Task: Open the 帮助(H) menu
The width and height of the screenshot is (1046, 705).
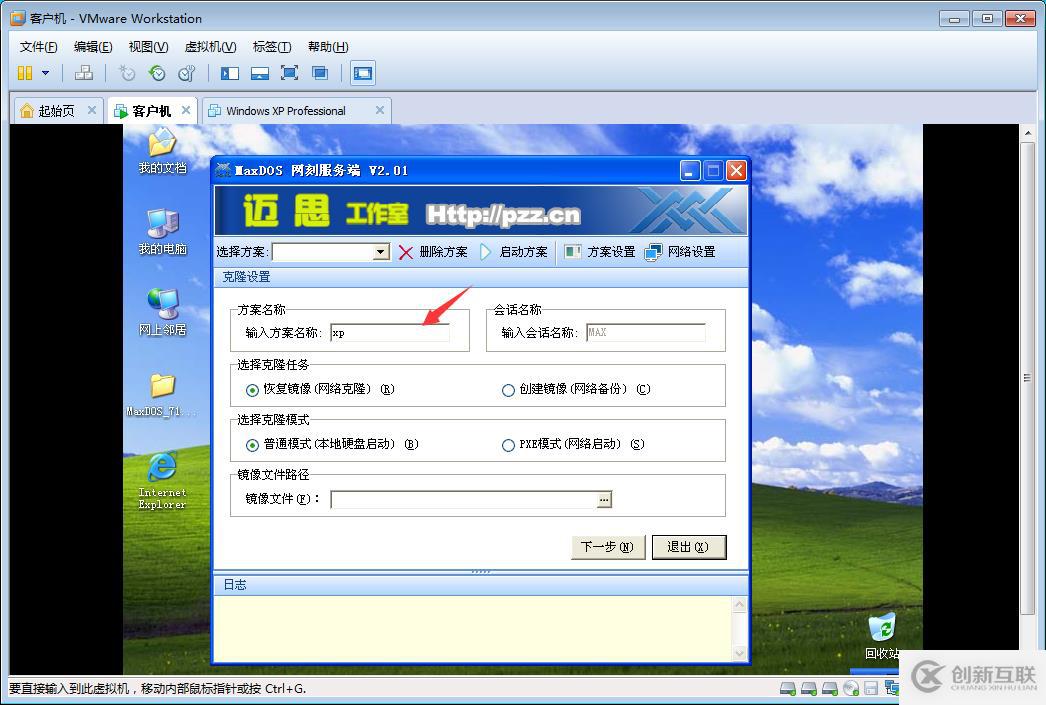Action: click(328, 47)
